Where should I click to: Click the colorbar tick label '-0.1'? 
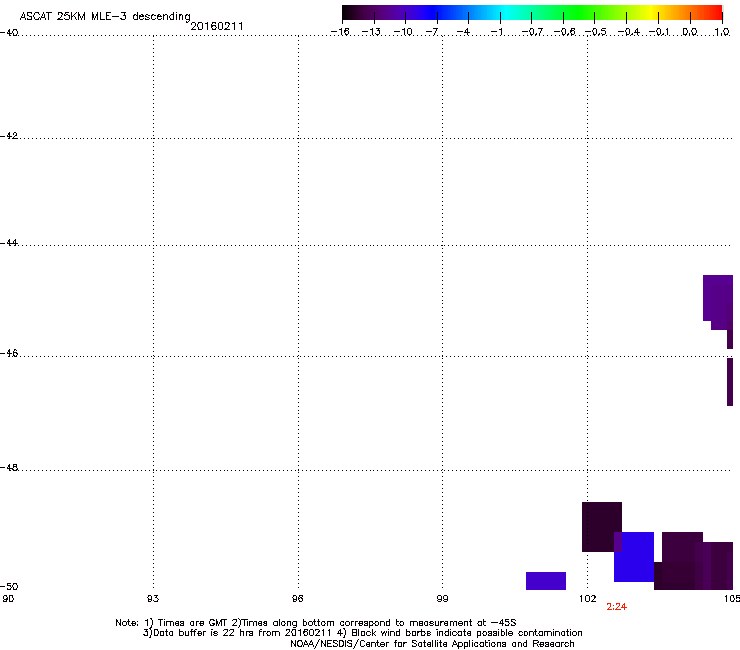pyautogui.click(x=659, y=32)
